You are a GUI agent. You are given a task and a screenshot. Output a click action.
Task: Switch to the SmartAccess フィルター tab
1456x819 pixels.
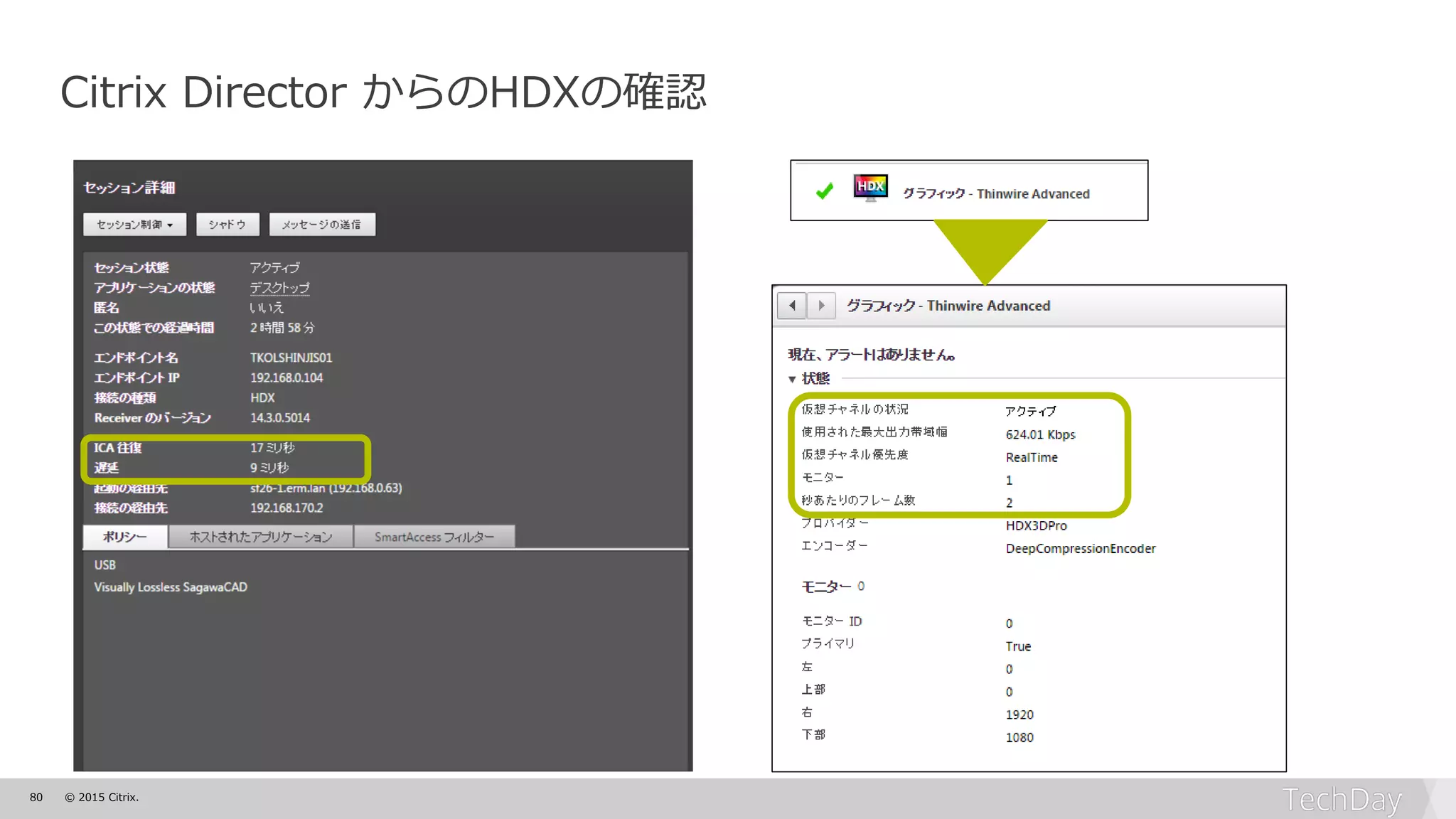pyautogui.click(x=434, y=537)
